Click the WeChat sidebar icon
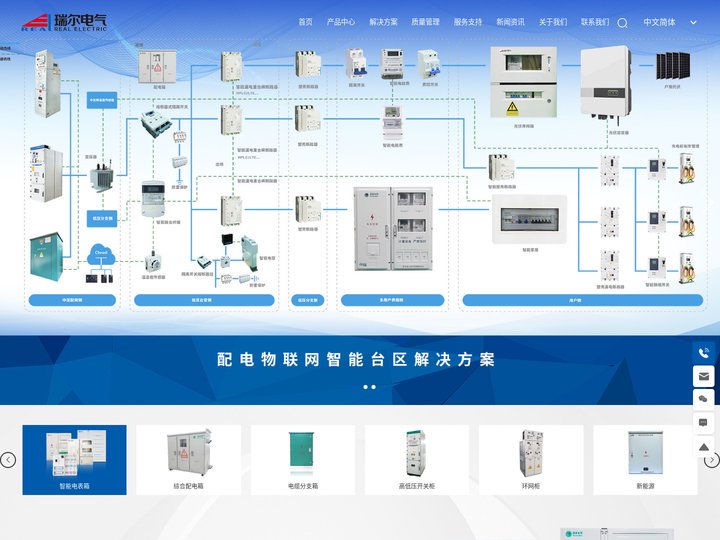This screenshot has width=720, height=540. tap(703, 399)
